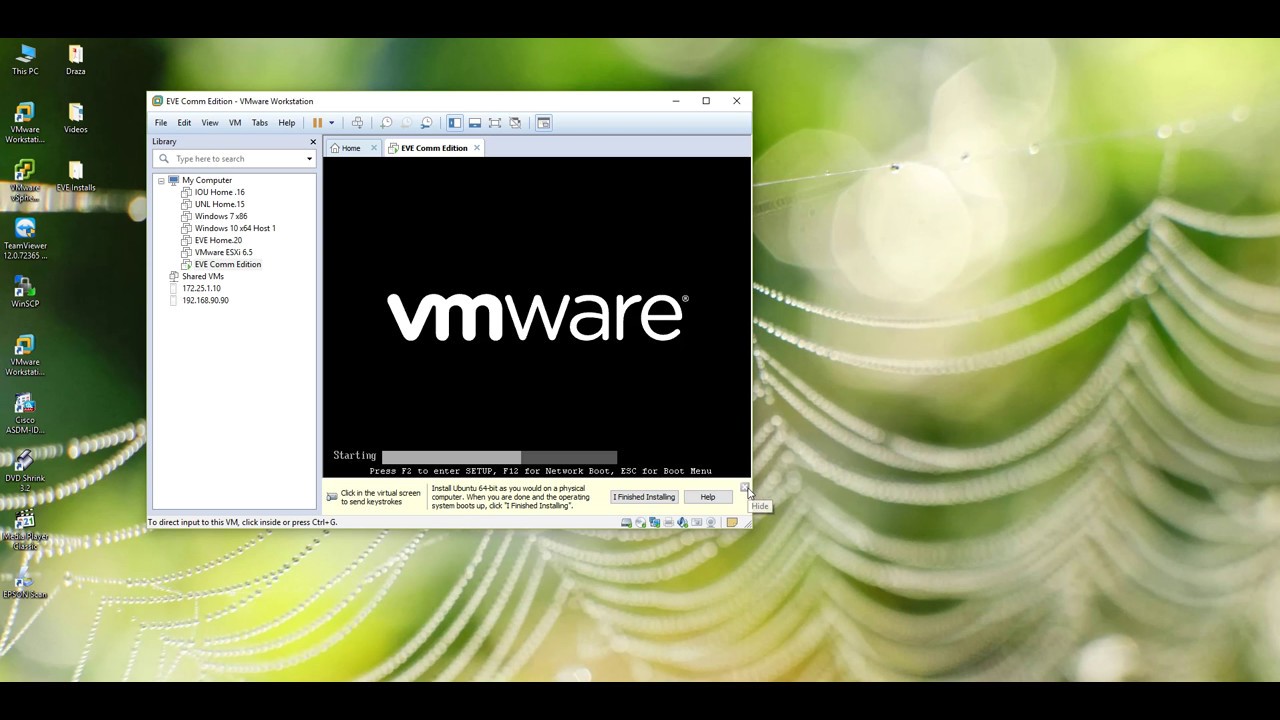This screenshot has height=720, width=1280.
Task: Close the Library panel
Action: 313,142
